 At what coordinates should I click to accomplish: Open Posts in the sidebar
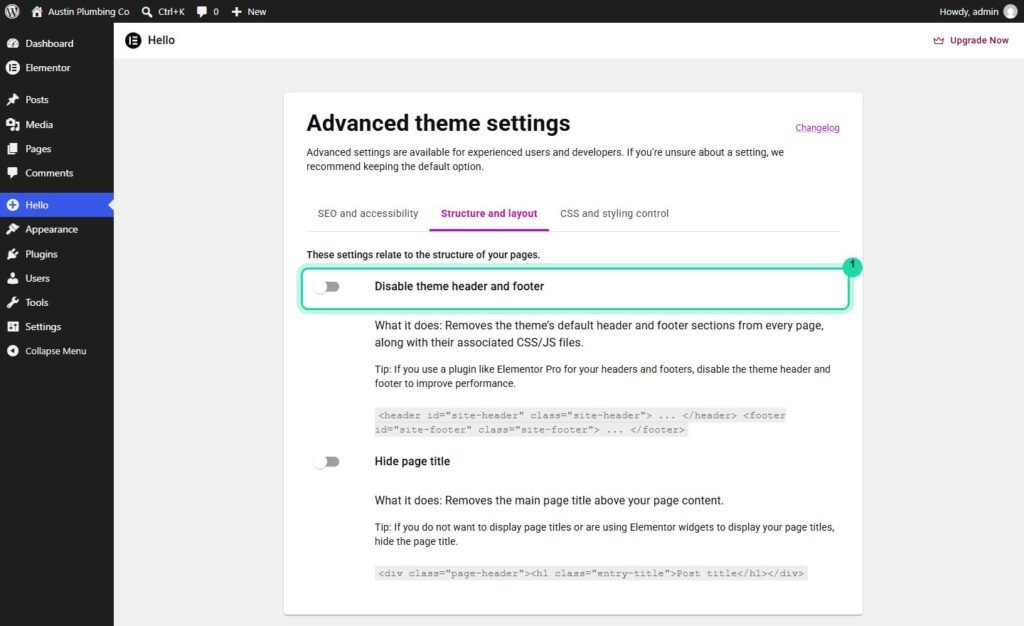pos(57,99)
